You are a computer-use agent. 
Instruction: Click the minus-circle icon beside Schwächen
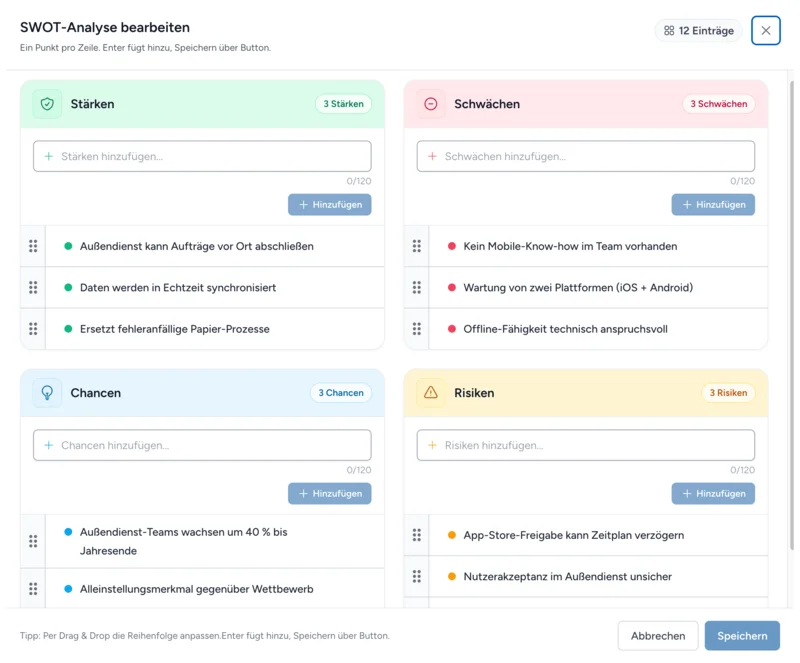(x=431, y=104)
